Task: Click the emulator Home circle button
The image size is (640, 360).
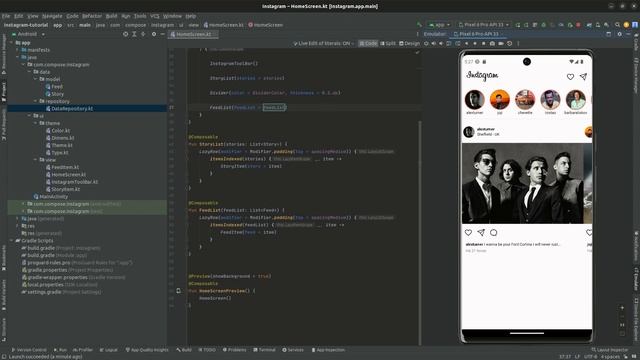Action: coord(475,43)
